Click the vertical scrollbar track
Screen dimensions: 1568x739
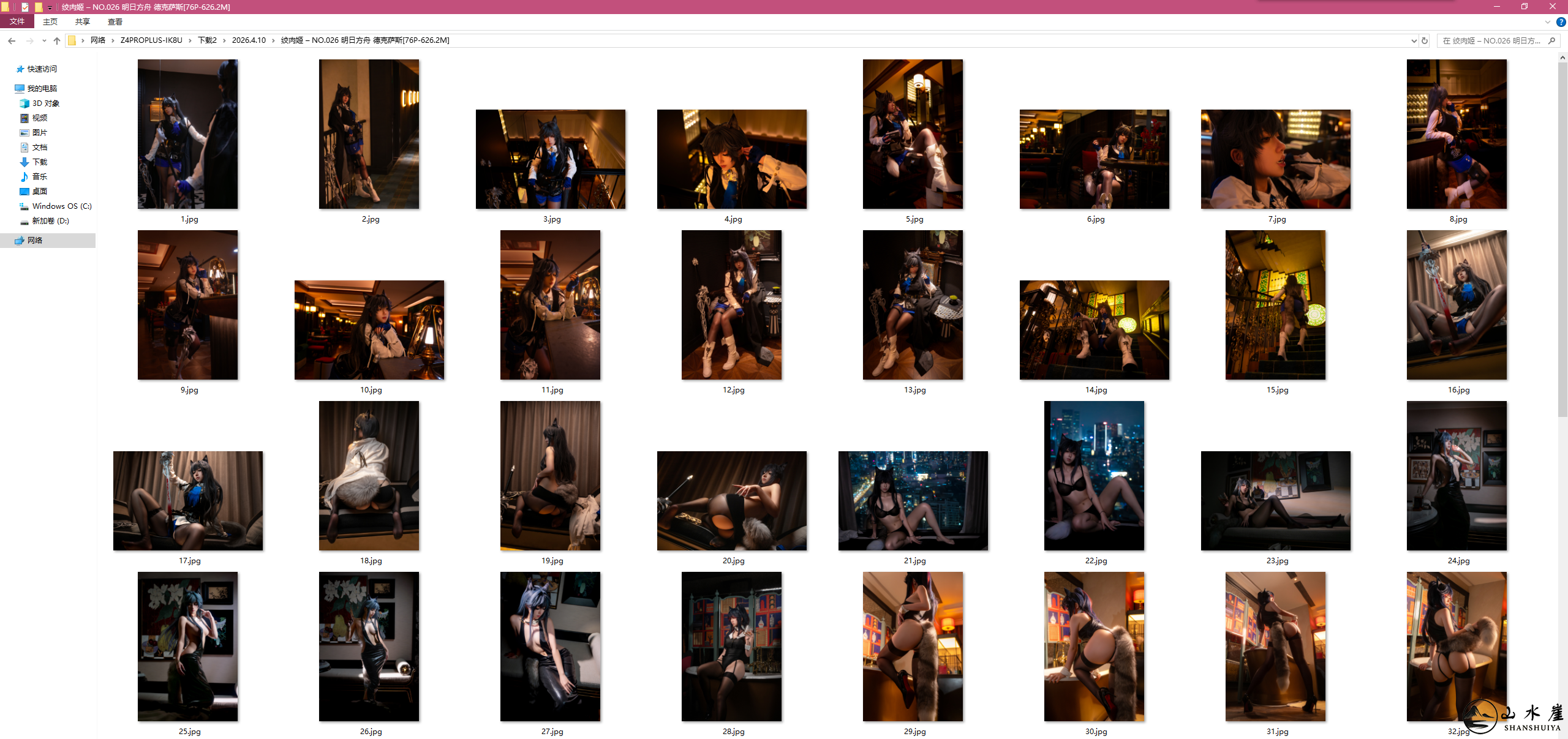pyautogui.click(x=1562, y=551)
